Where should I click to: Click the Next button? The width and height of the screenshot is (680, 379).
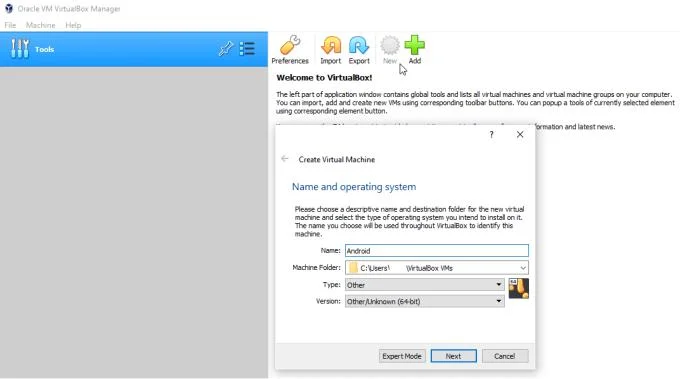click(x=453, y=356)
